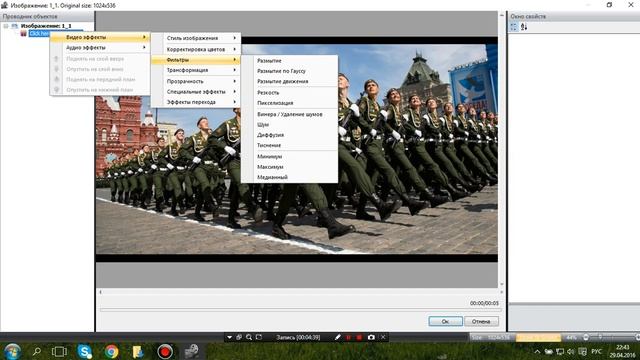Image resolution: width=640 pixels, height=360 pixels.
Task: Click the volume icon in system tray
Action: (x=571, y=351)
